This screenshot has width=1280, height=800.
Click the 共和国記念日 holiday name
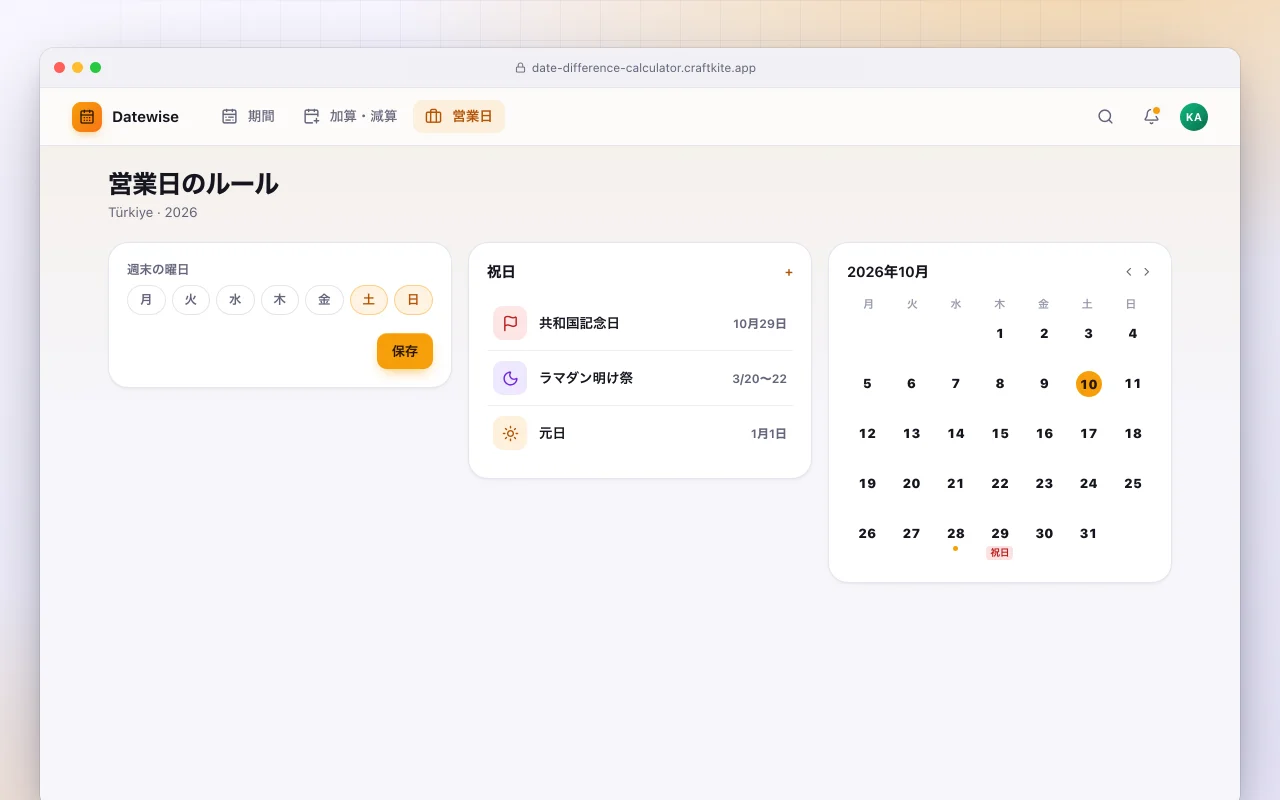coord(579,323)
